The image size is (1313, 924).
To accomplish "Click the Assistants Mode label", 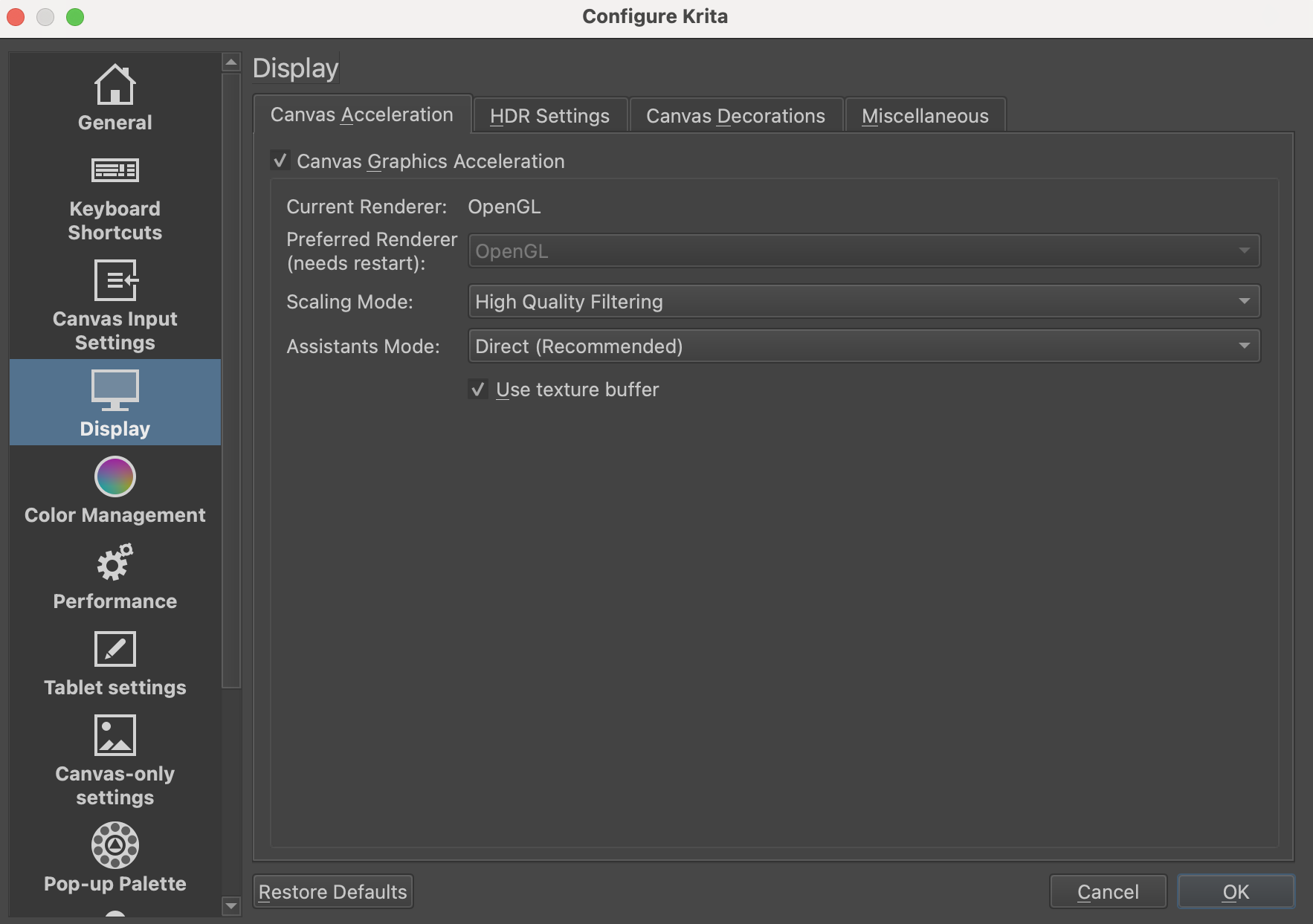I will point(363,346).
